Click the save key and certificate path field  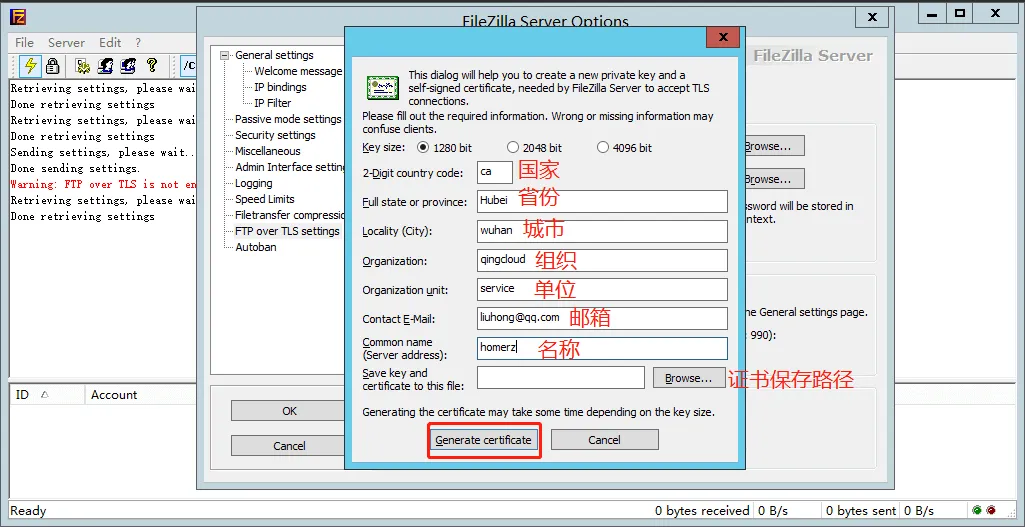pyautogui.click(x=561, y=378)
